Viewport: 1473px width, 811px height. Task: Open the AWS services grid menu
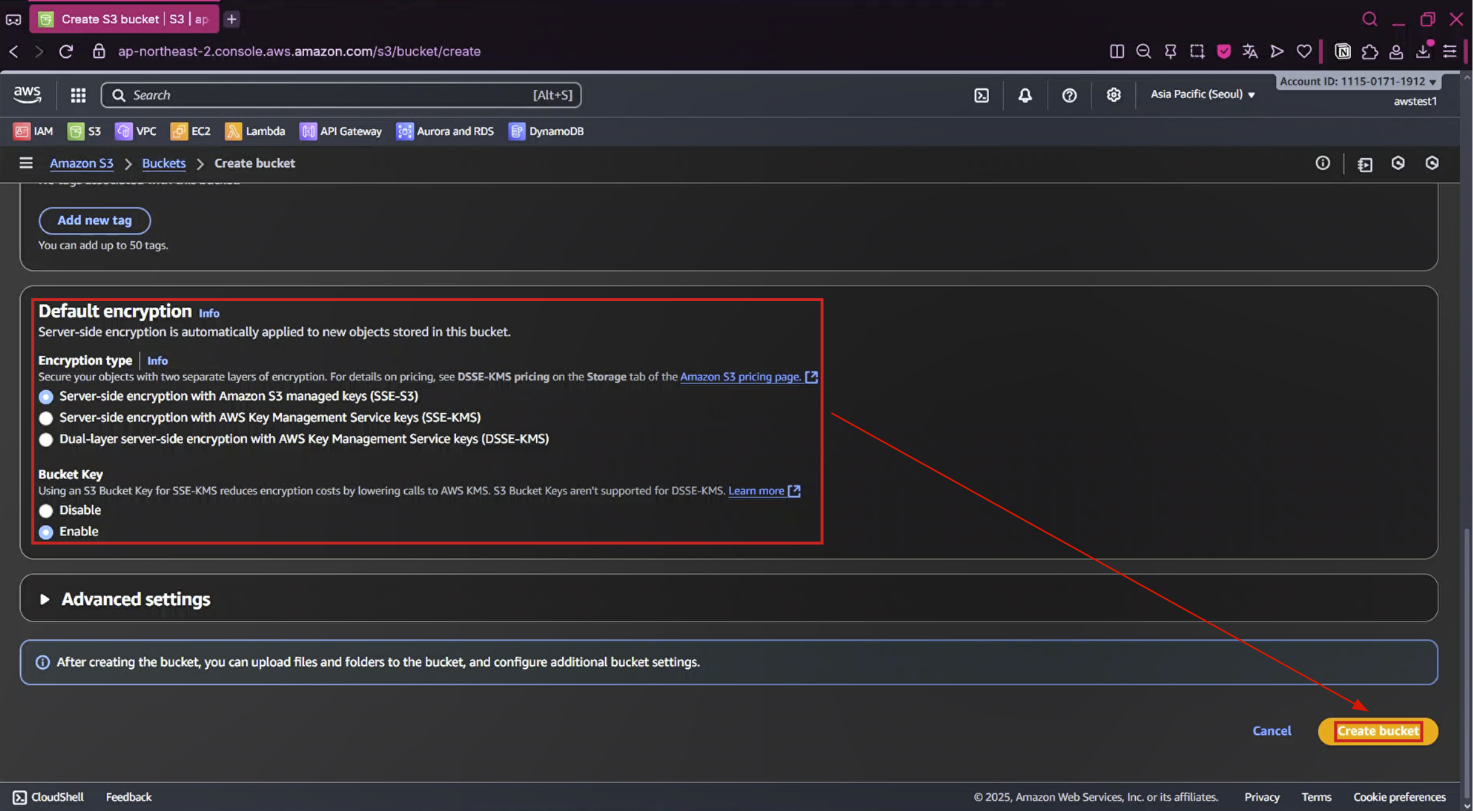(x=78, y=95)
